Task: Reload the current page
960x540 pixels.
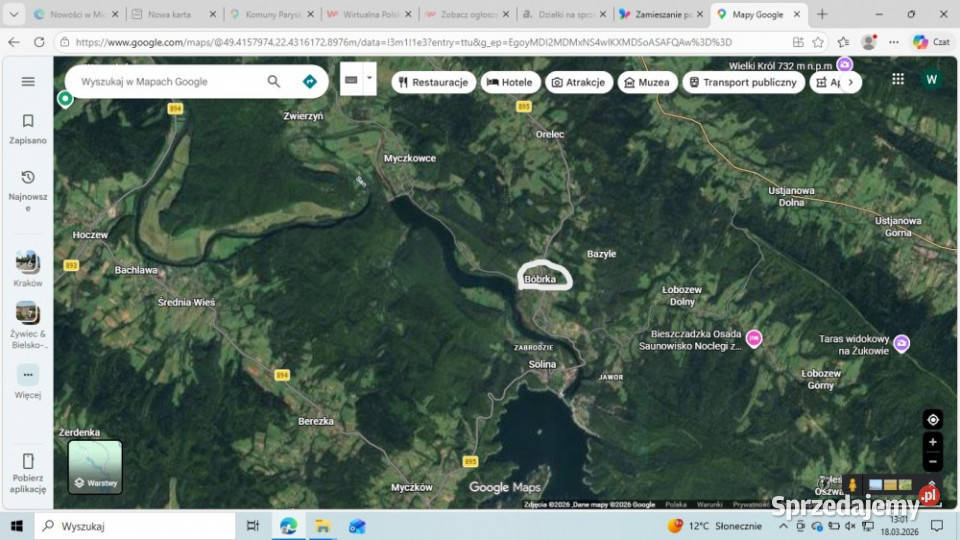Action: pyautogui.click(x=39, y=42)
